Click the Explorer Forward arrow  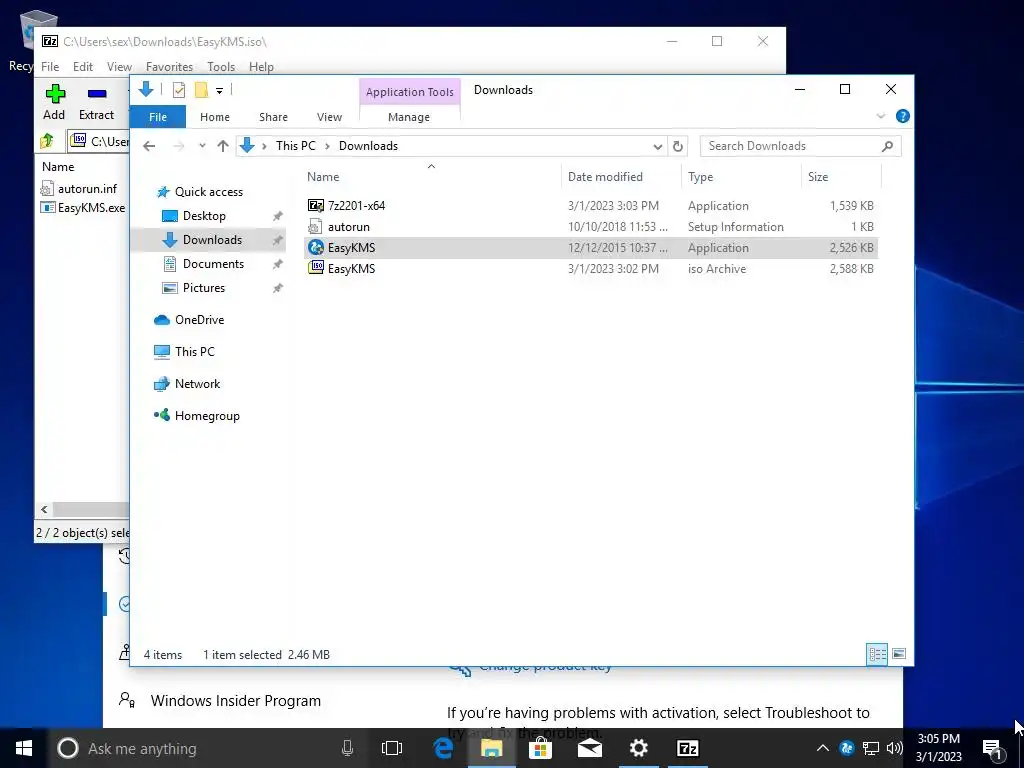coord(179,146)
